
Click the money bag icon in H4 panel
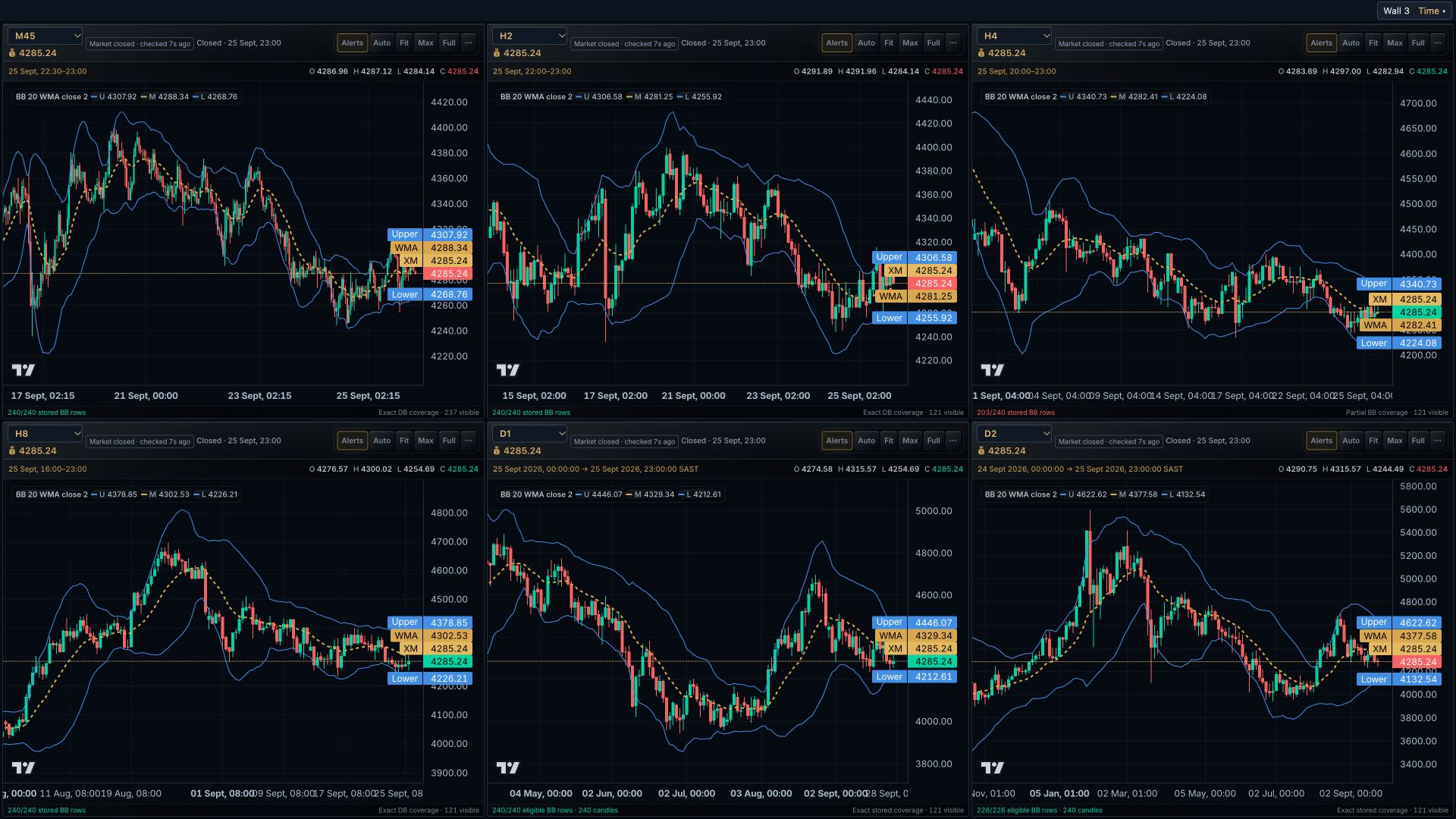click(981, 53)
